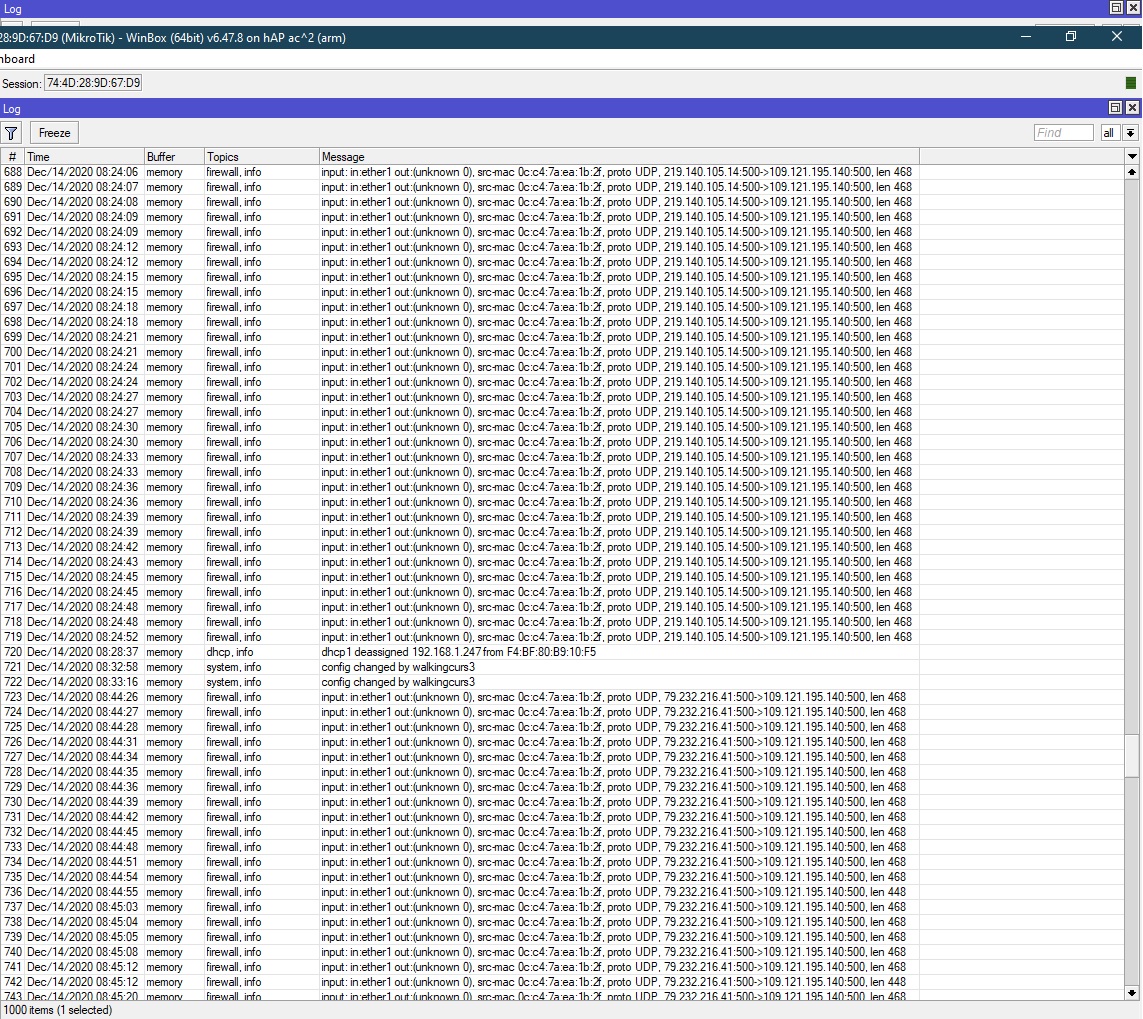Viewport: 1143px width, 1019px height.
Task: Click the Find search field
Action: (x=1063, y=133)
